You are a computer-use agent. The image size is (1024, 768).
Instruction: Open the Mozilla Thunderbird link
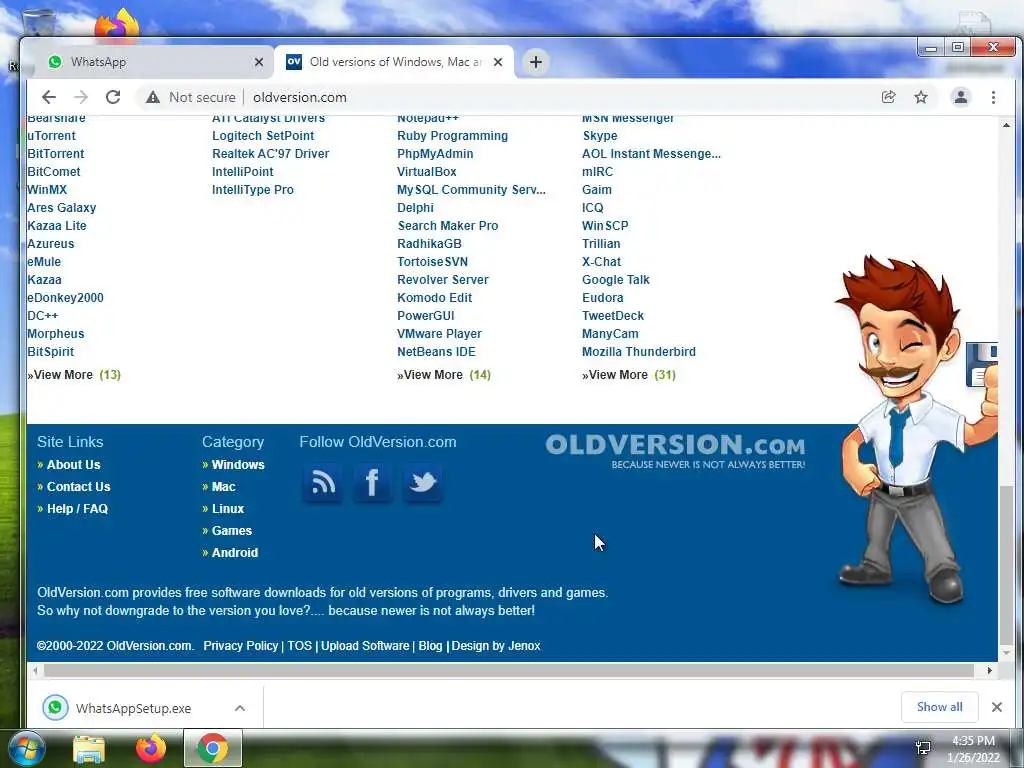639,351
